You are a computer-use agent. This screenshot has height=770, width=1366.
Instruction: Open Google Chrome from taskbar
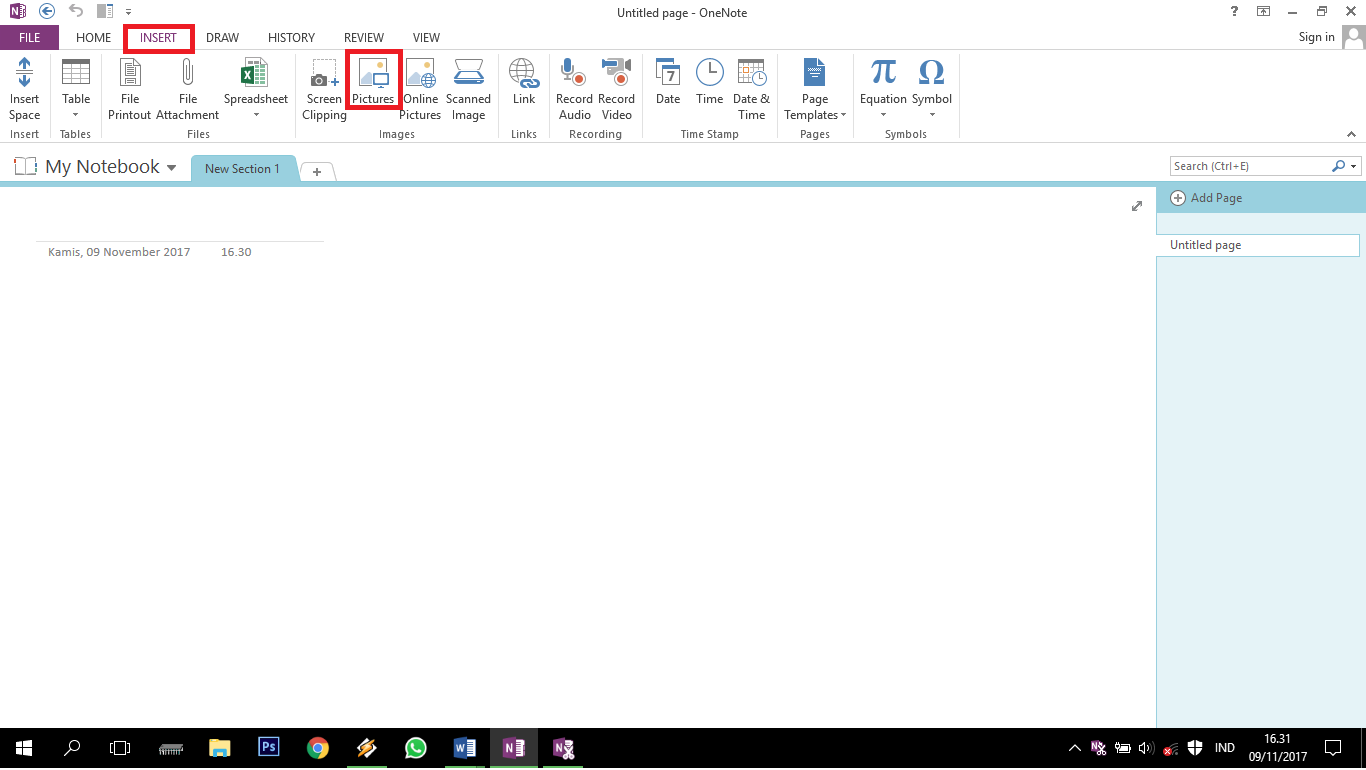pos(318,748)
